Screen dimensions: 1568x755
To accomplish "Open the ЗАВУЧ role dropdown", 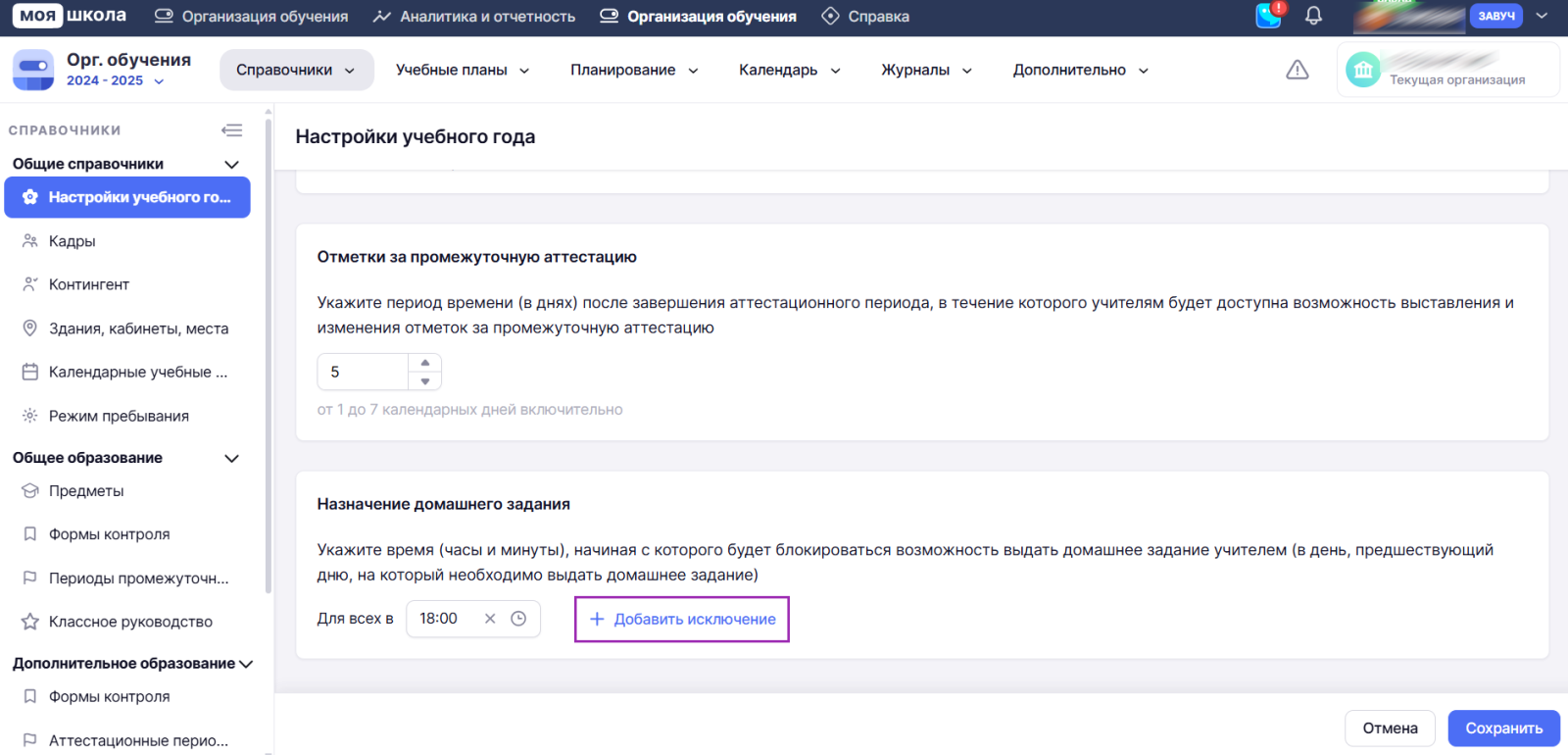I will pyautogui.click(x=1542, y=16).
